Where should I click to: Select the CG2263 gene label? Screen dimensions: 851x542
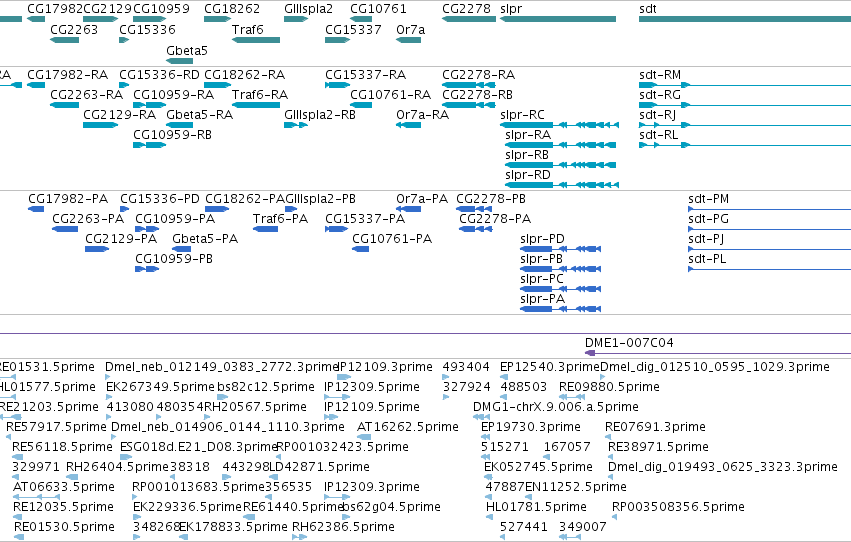tap(74, 29)
